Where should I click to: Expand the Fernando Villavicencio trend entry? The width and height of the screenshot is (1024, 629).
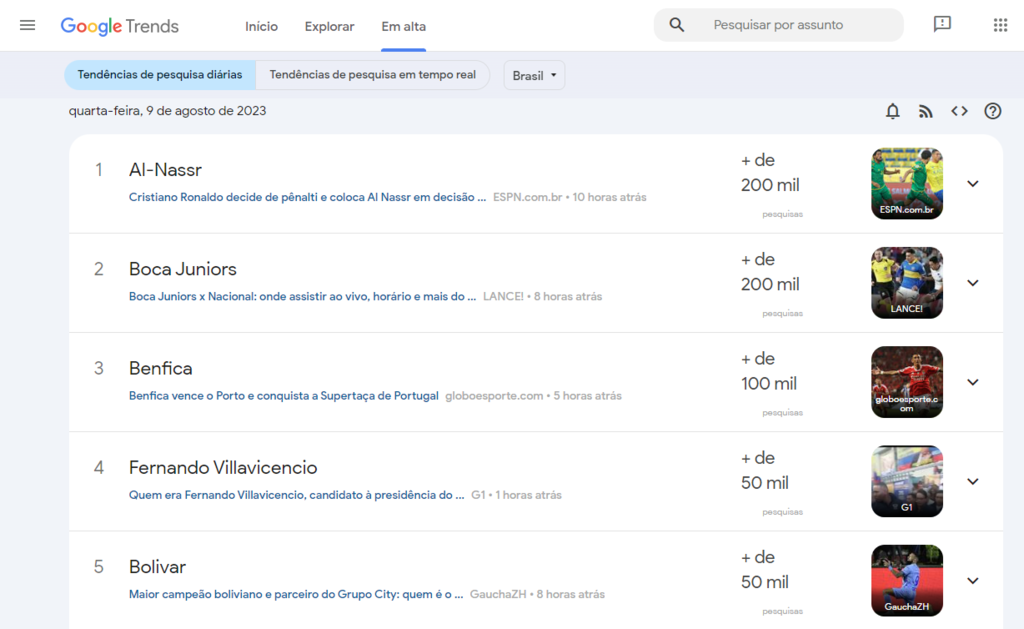point(972,481)
